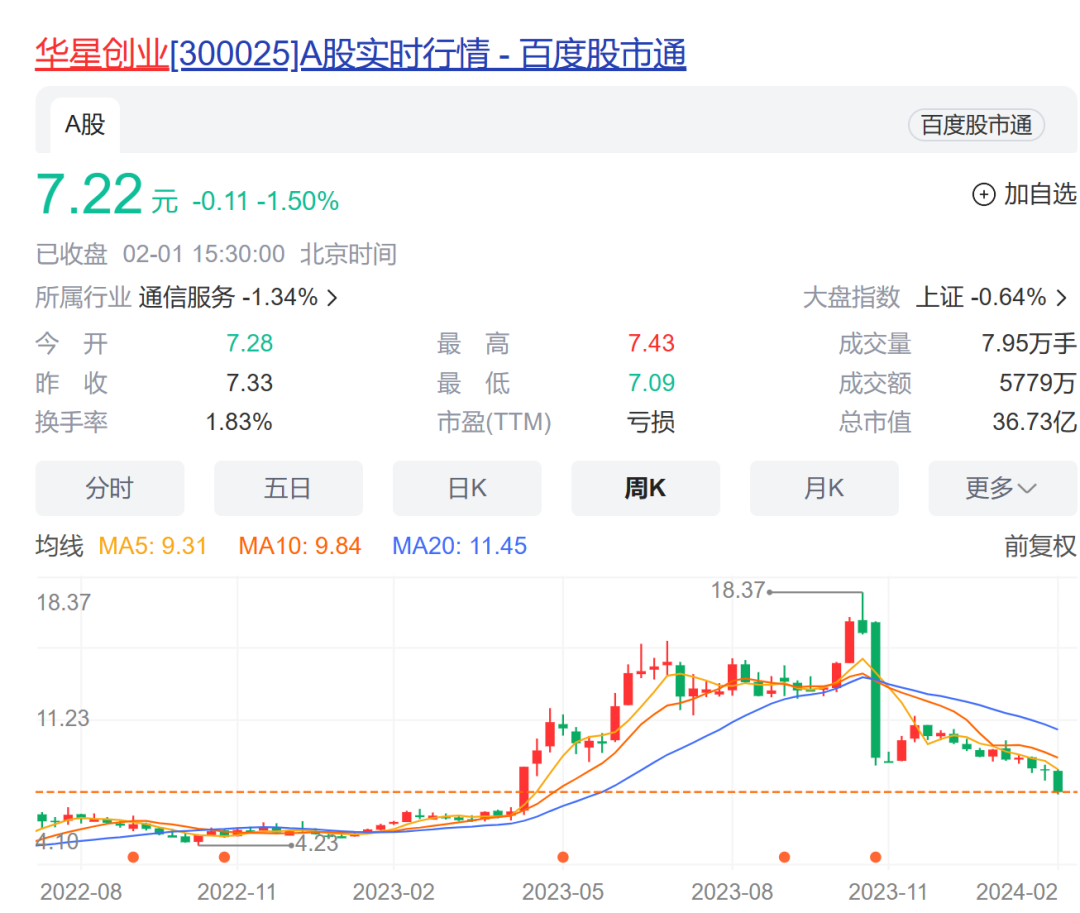Click the 换手率 value 1.83%
The width and height of the screenshot is (1080, 913).
(x=239, y=421)
